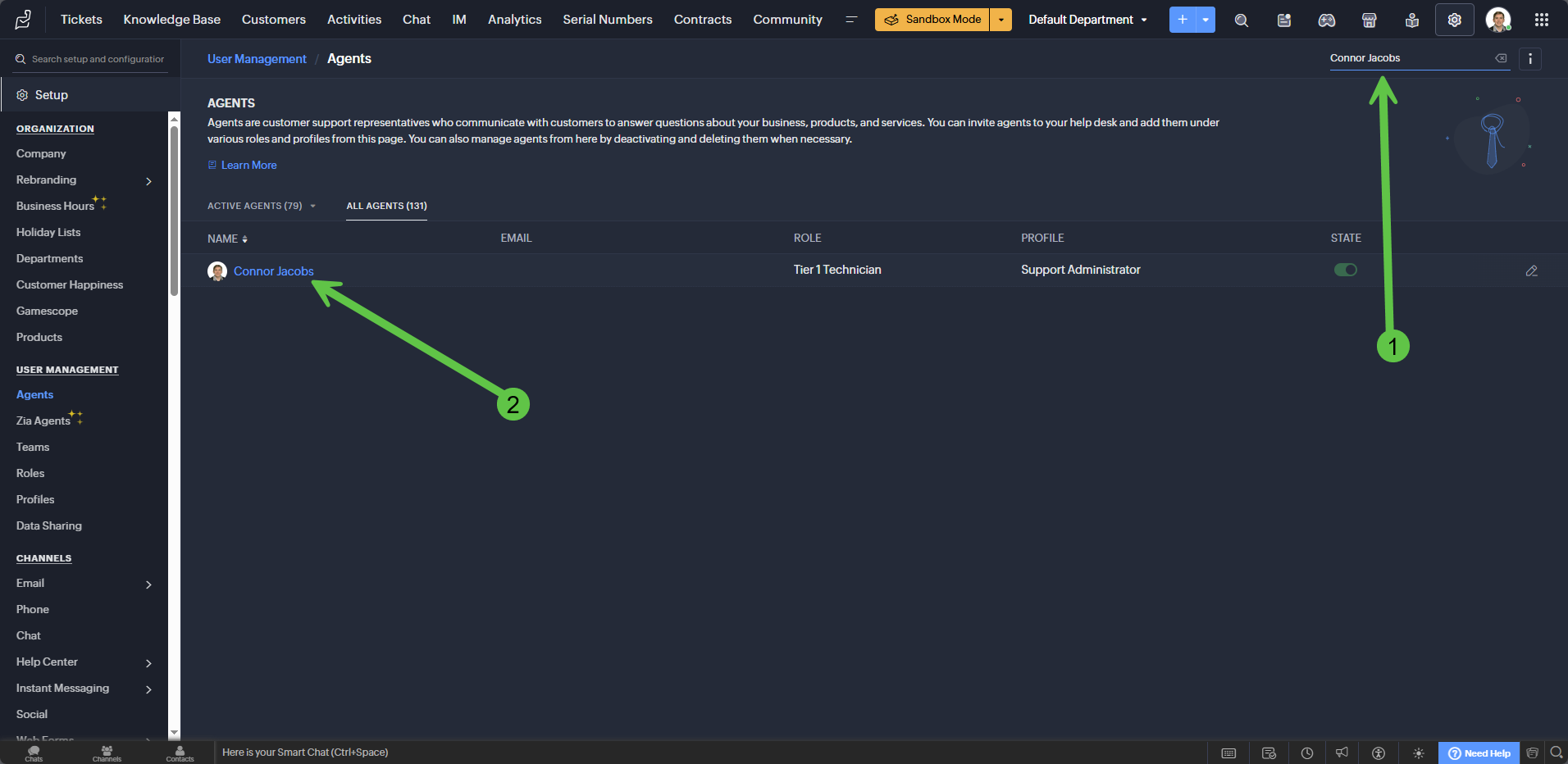The height and width of the screenshot is (764, 1568).
Task: Click the announcements megaphone icon in bottom bar
Action: click(1342, 753)
